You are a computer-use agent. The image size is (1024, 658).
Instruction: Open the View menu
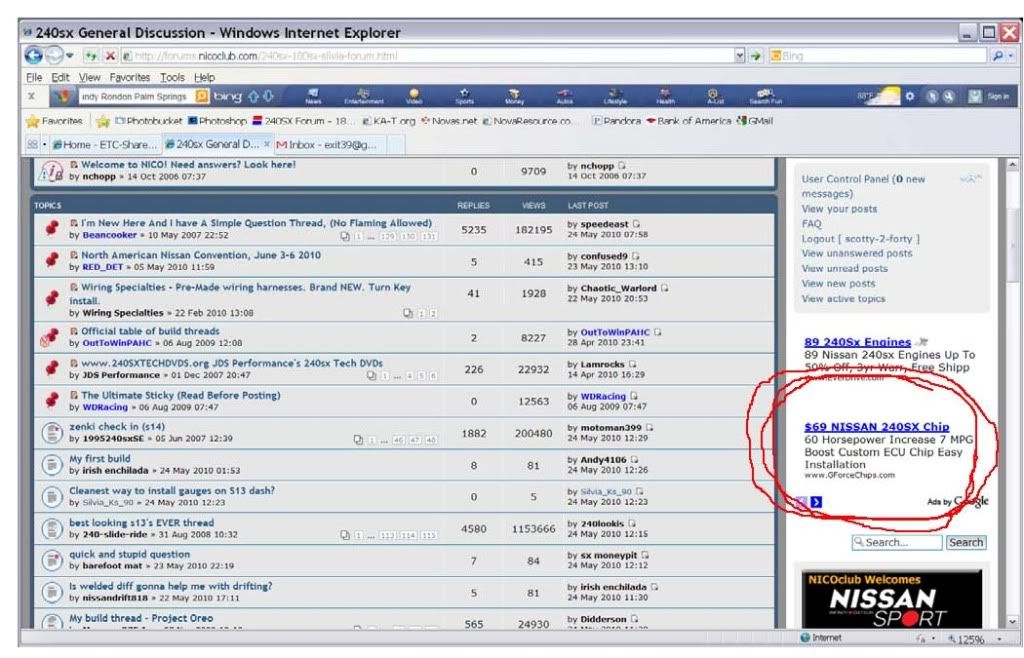(x=89, y=77)
